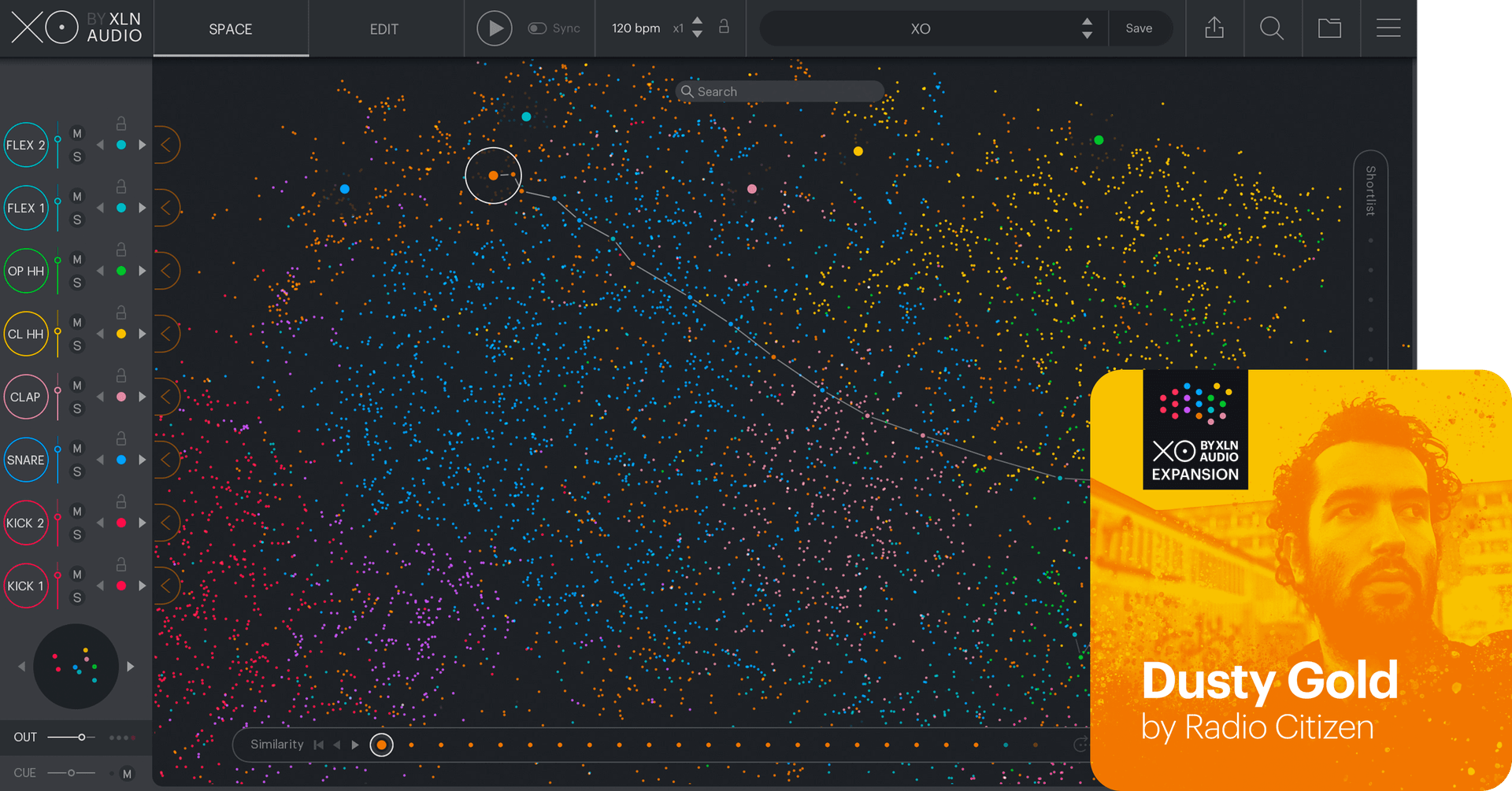This screenshot has width=1512, height=791.
Task: Click the XO by XLN Audio logo
Action: [x=76, y=28]
